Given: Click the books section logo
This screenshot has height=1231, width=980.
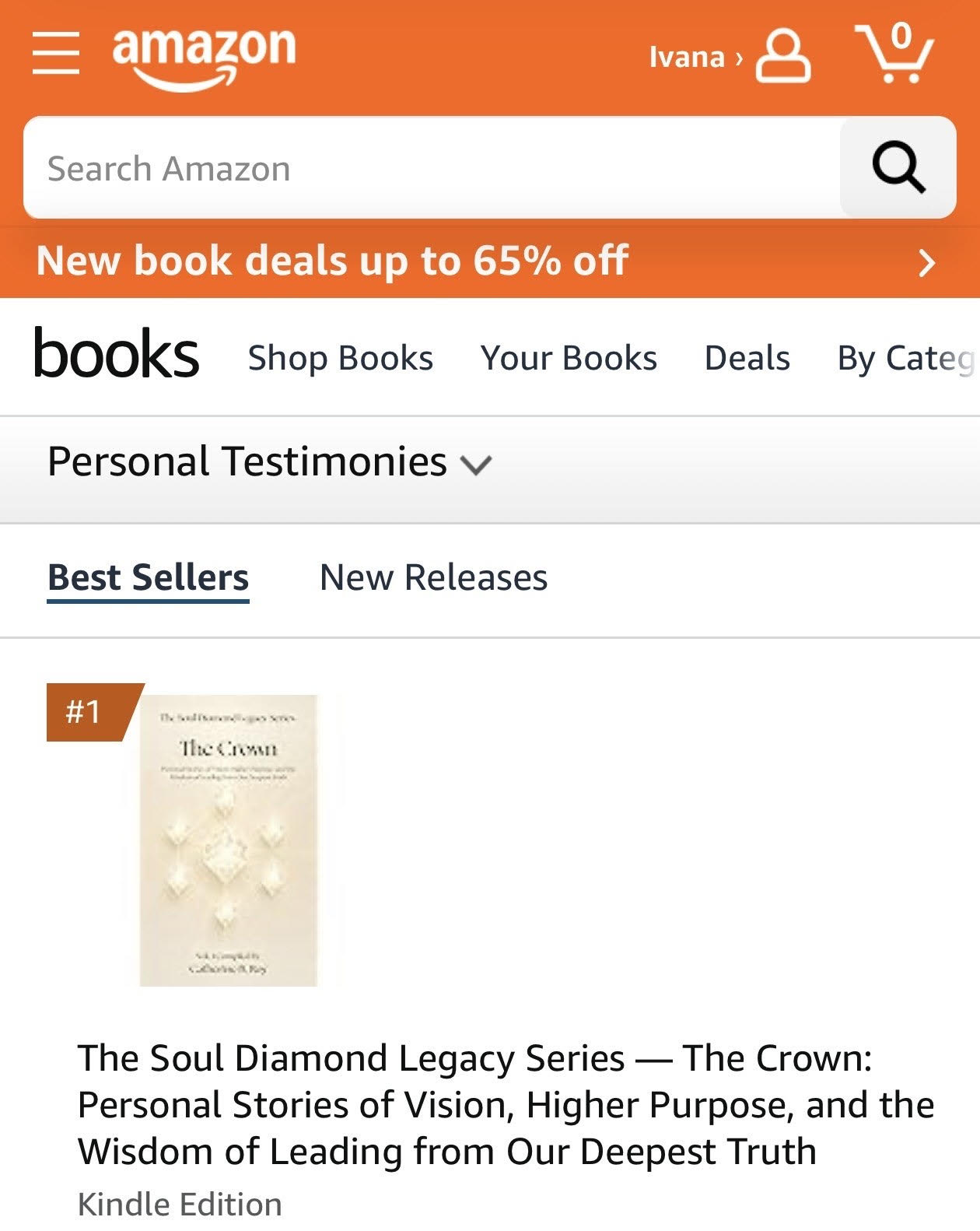Looking at the screenshot, I should [117, 355].
